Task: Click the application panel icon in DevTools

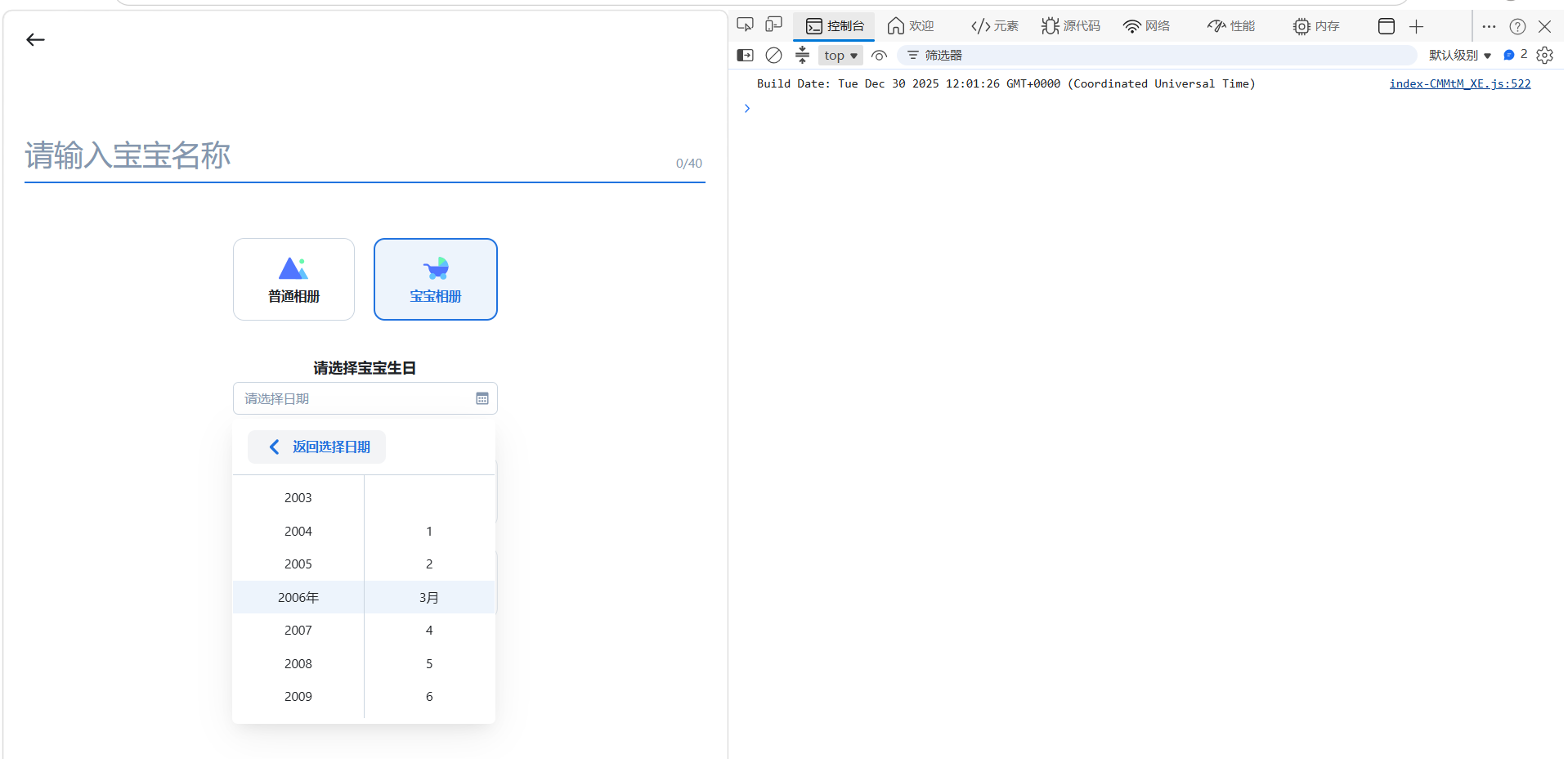Action: (1387, 26)
